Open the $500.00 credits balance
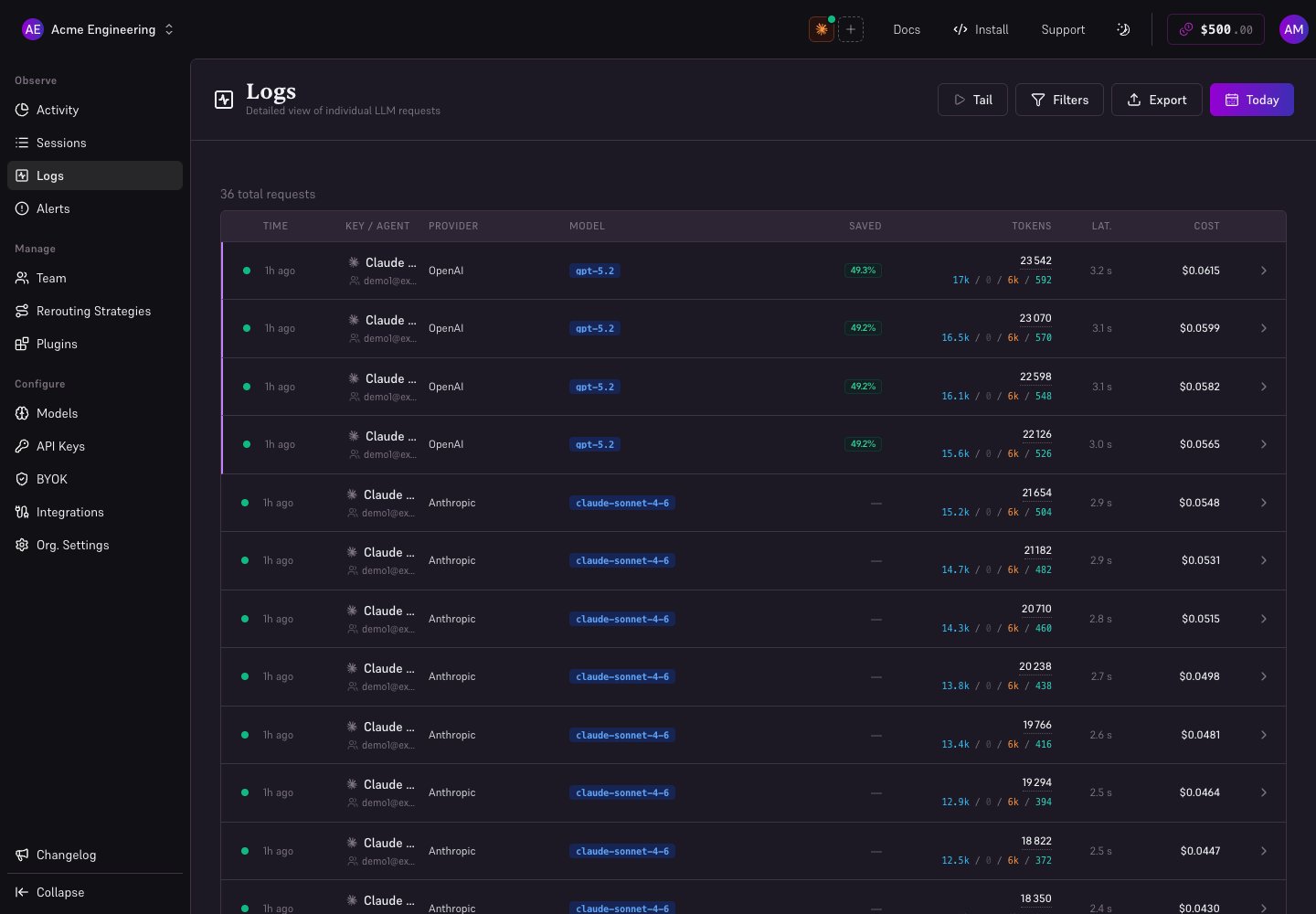The image size is (1316, 914). tap(1215, 29)
